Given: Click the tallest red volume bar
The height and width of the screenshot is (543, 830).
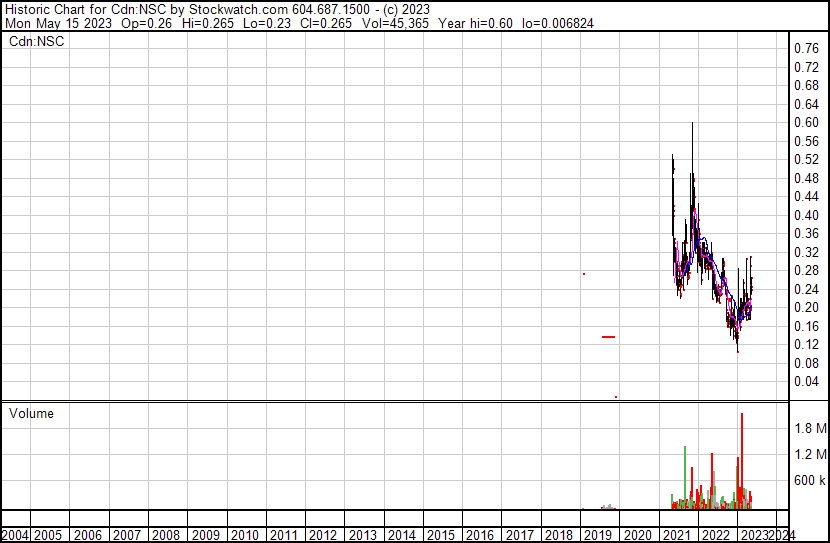Looking at the screenshot, I should pyautogui.click(x=742, y=460).
